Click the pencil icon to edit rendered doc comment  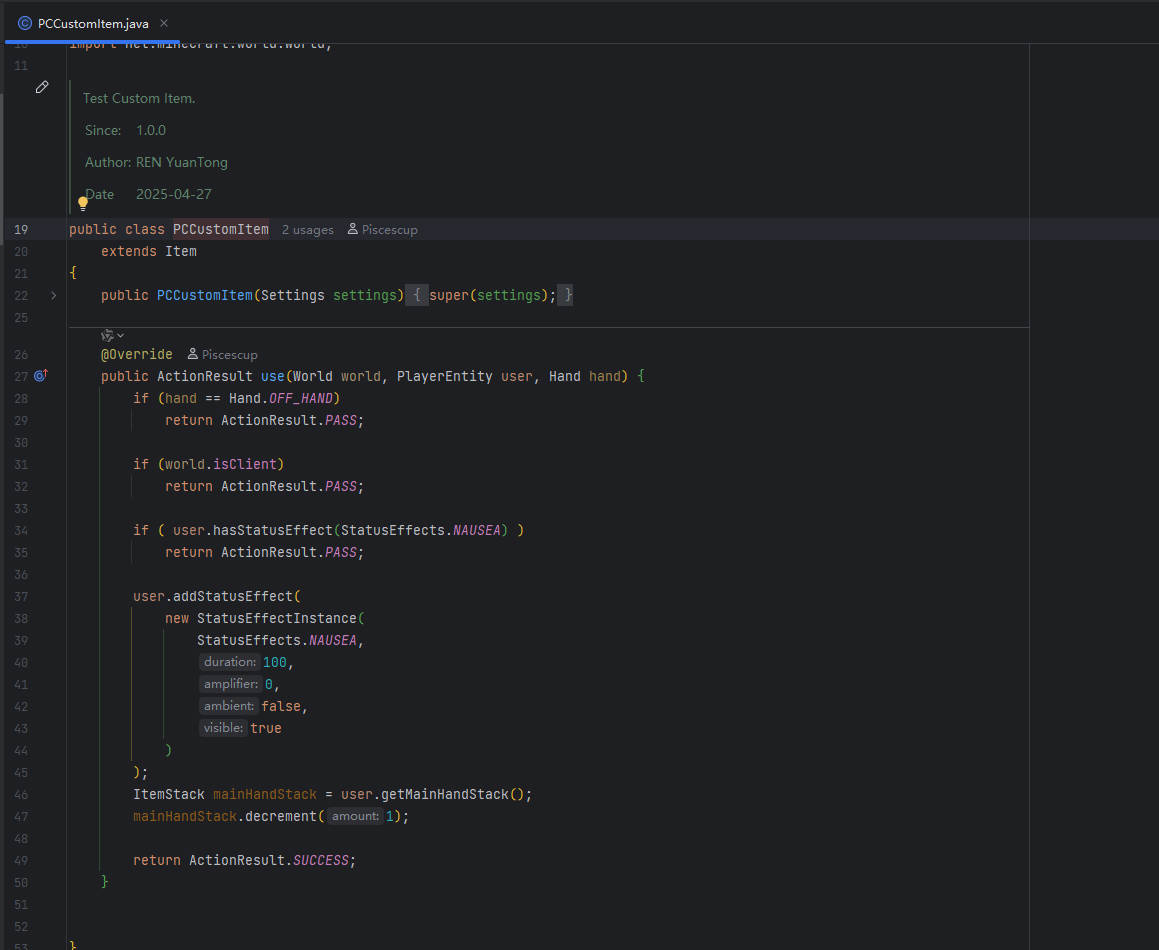pyautogui.click(x=42, y=87)
